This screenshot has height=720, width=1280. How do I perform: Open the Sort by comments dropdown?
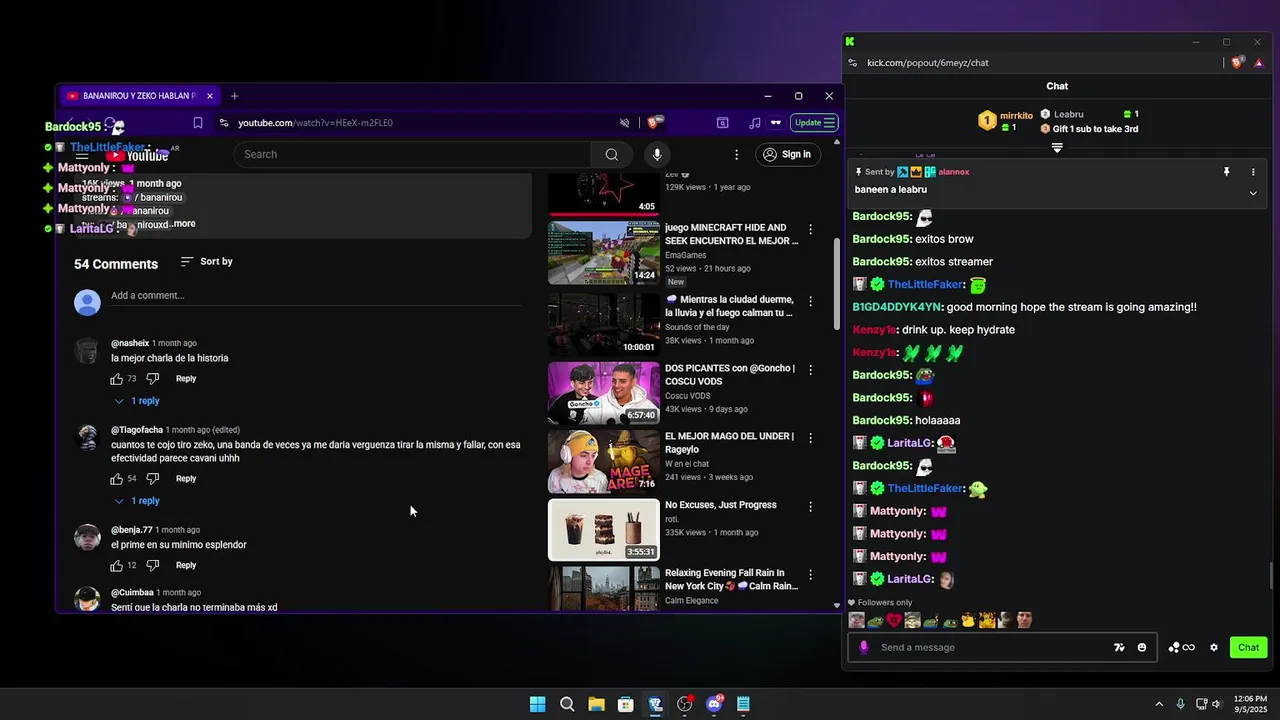[207, 262]
